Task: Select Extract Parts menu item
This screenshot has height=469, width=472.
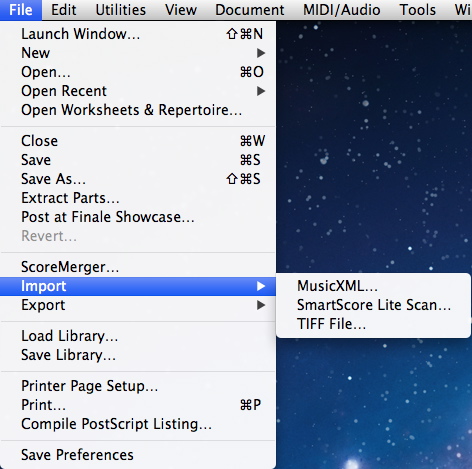Action: [x=138, y=198]
